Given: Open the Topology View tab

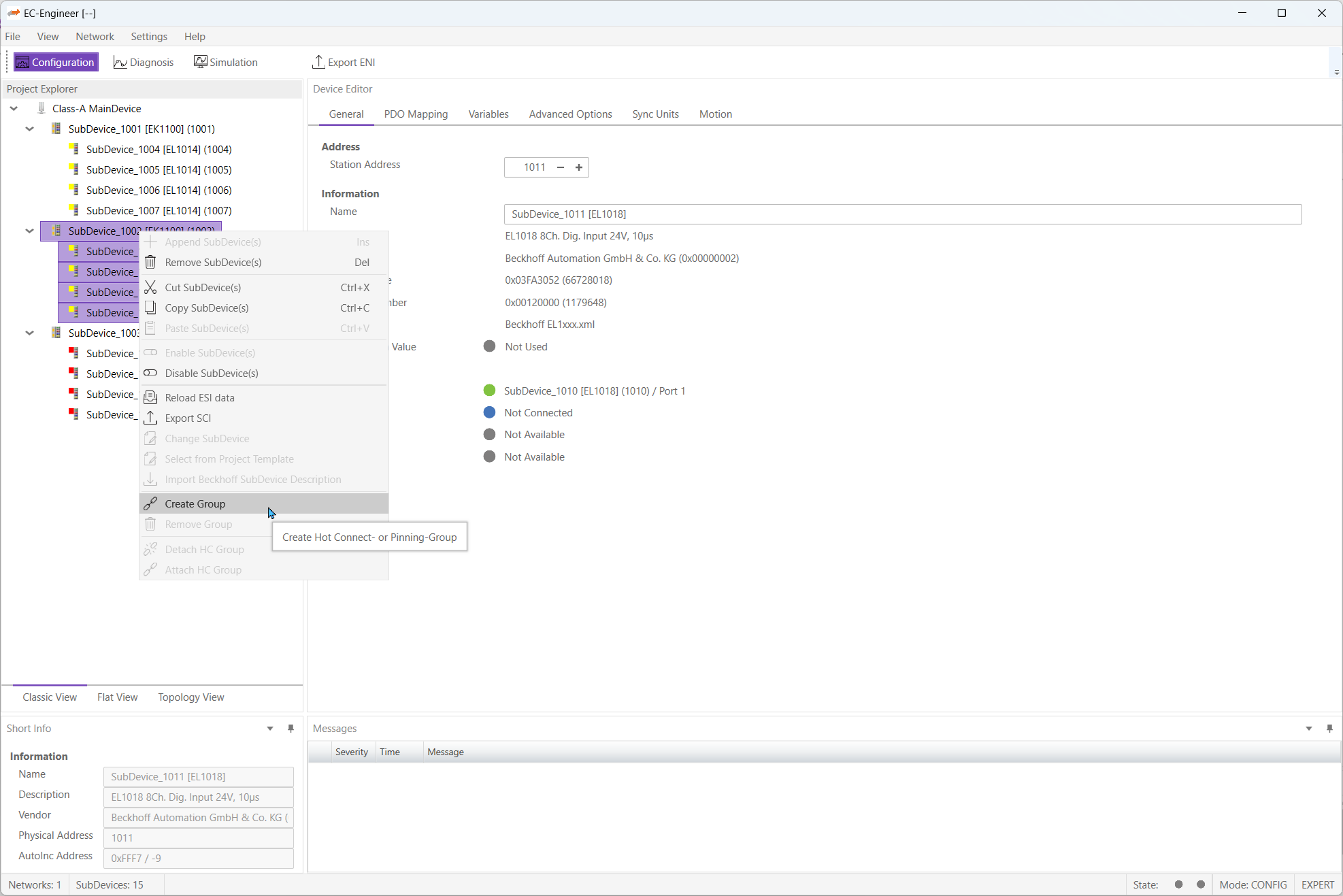Looking at the screenshot, I should [190, 697].
